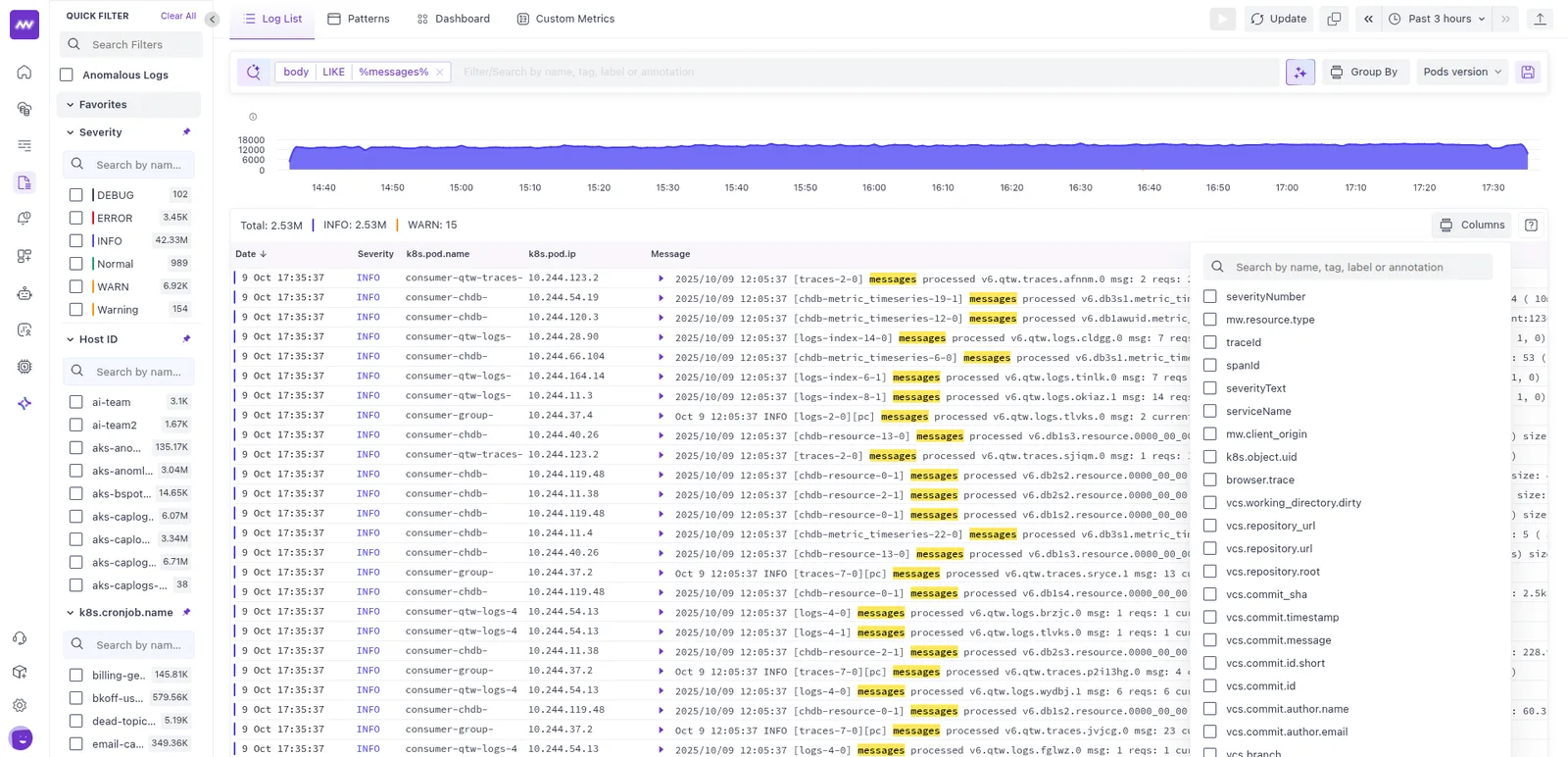The height and width of the screenshot is (757, 1568).
Task: Open the alert bell icon in left sidebar
Action: coord(24,219)
